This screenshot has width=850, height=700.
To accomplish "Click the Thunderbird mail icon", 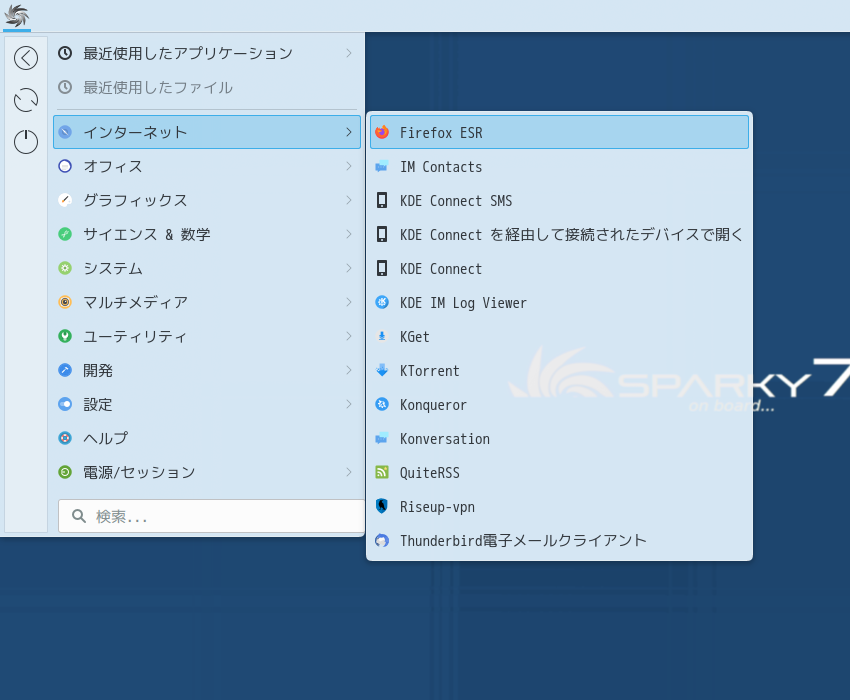I will [x=382, y=540].
